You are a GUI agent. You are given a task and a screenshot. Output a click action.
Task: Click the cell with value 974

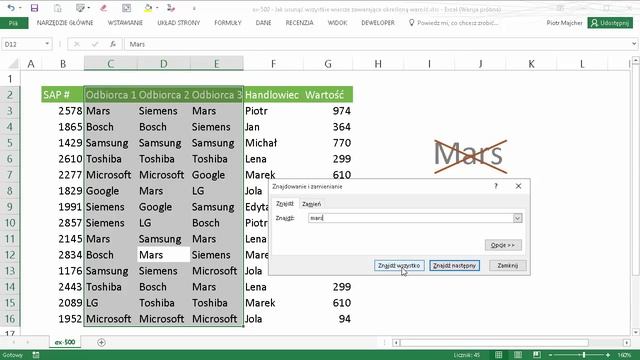tap(328, 111)
